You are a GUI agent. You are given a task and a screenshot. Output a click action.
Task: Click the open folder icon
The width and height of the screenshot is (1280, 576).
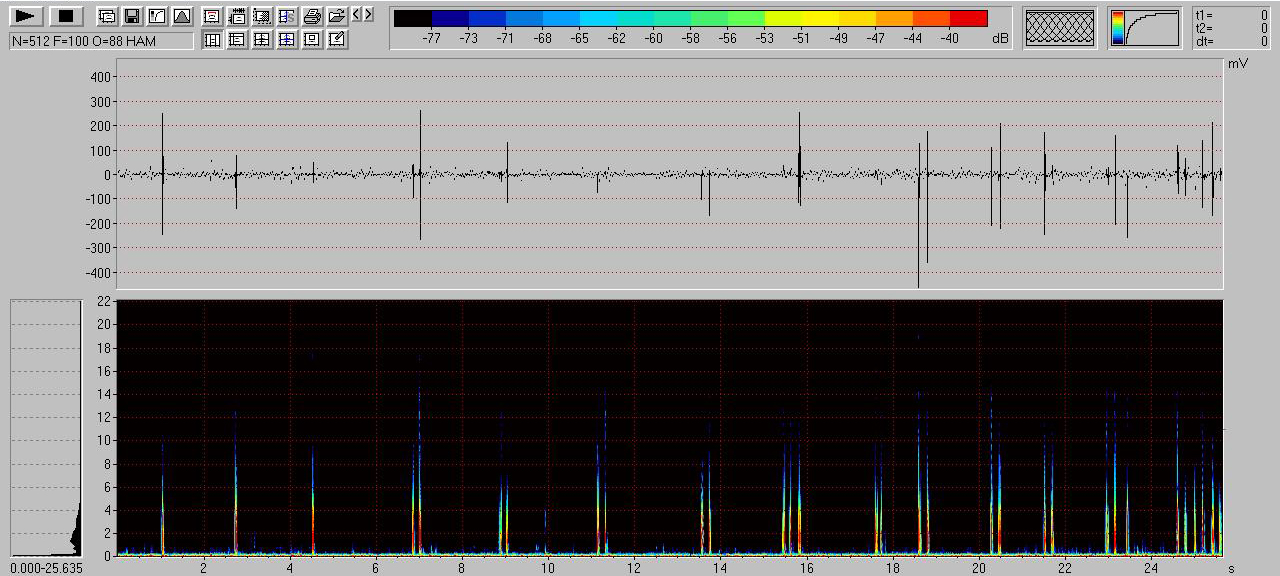point(337,16)
